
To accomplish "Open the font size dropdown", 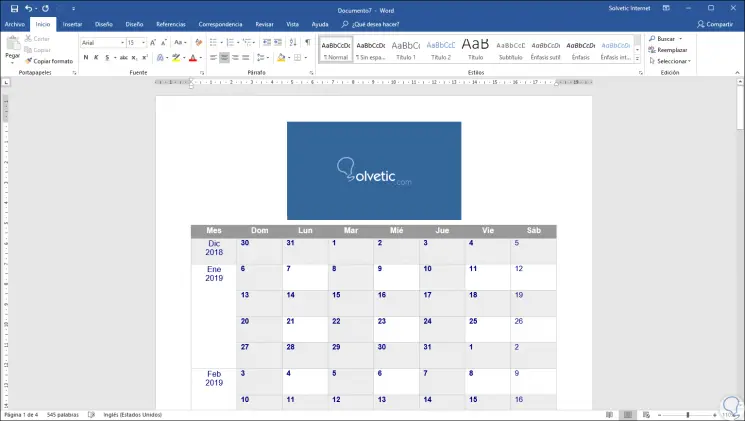I will 135,42.
